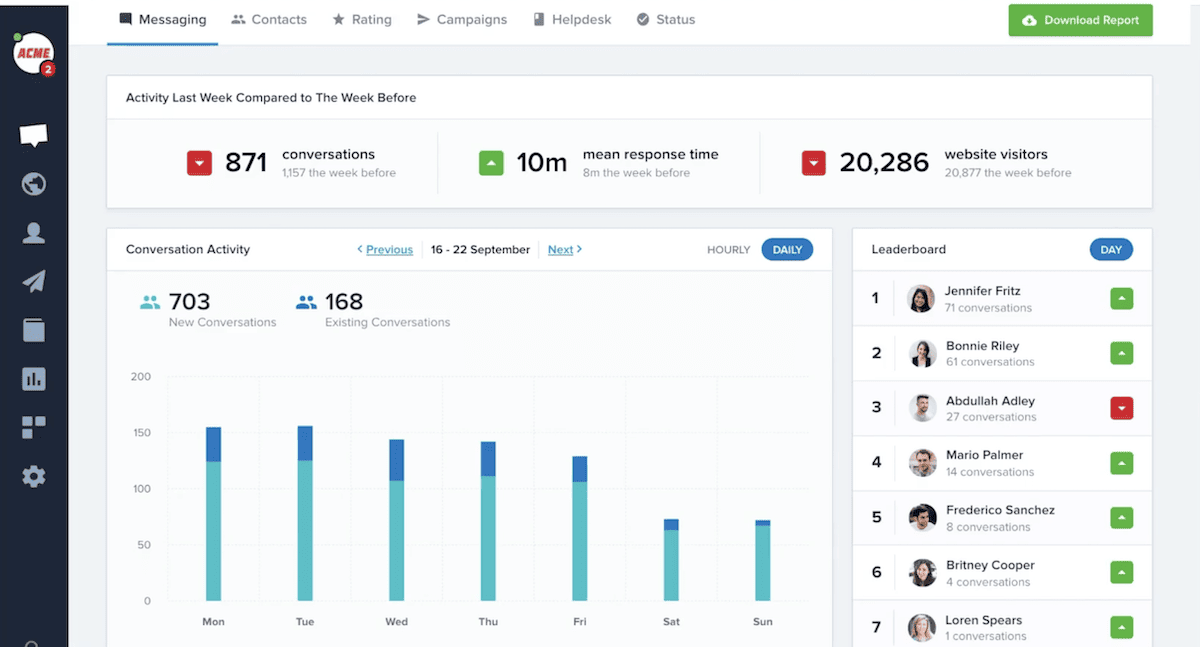Viewport: 1200px width, 647px height.
Task: Select Mario Palmer's avatar in leaderboard
Action: click(921, 463)
